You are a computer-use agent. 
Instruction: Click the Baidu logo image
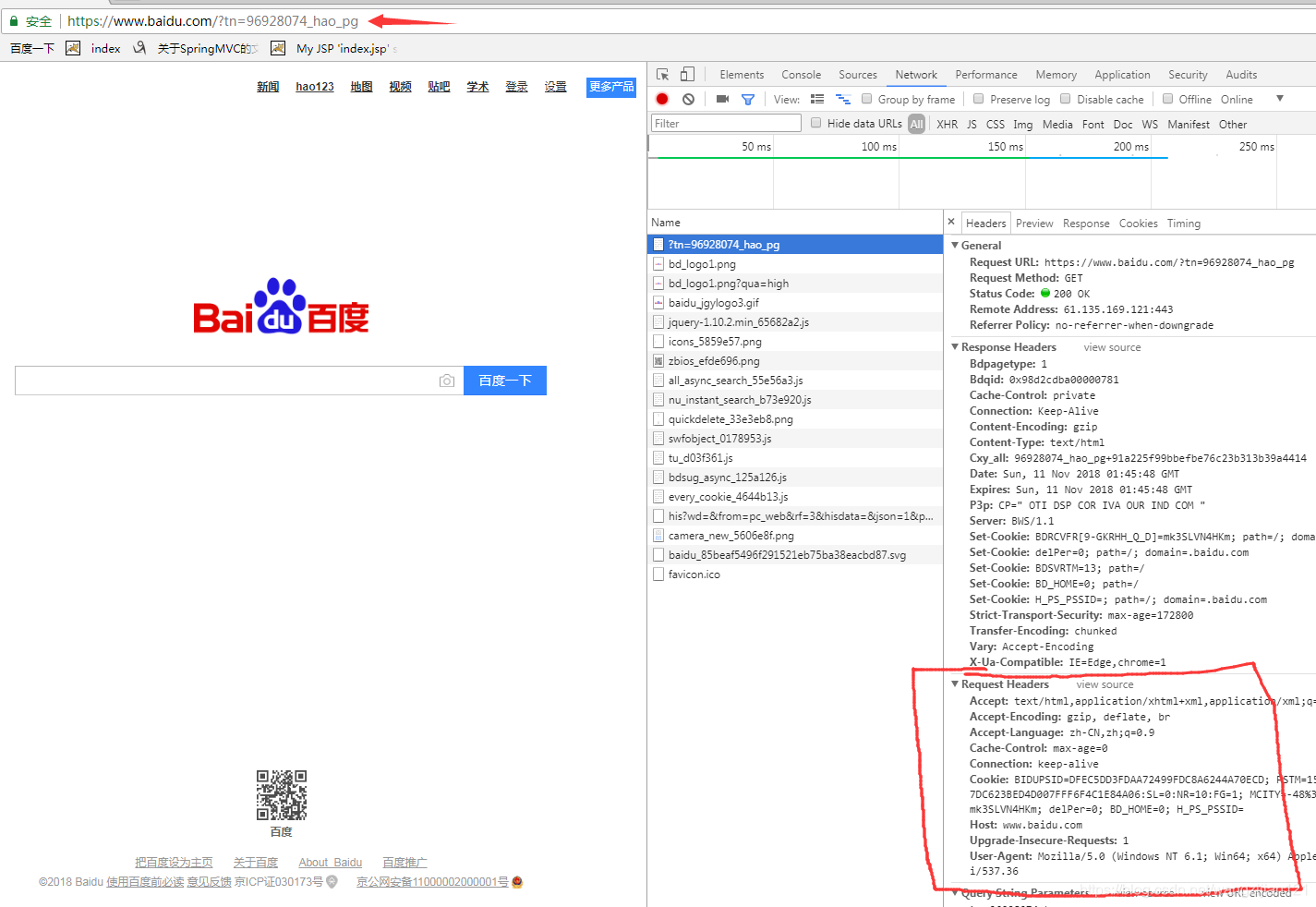(281, 307)
